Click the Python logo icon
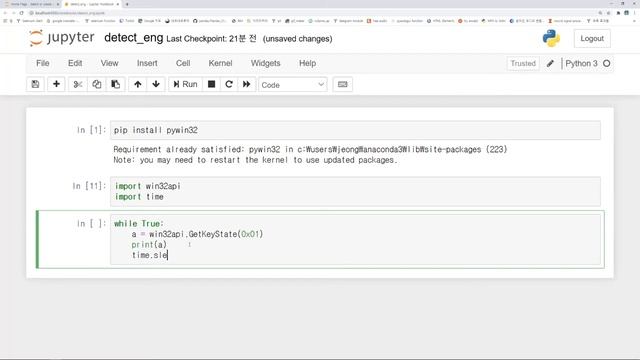Image resolution: width=640 pixels, height=360 pixels. [551, 38]
